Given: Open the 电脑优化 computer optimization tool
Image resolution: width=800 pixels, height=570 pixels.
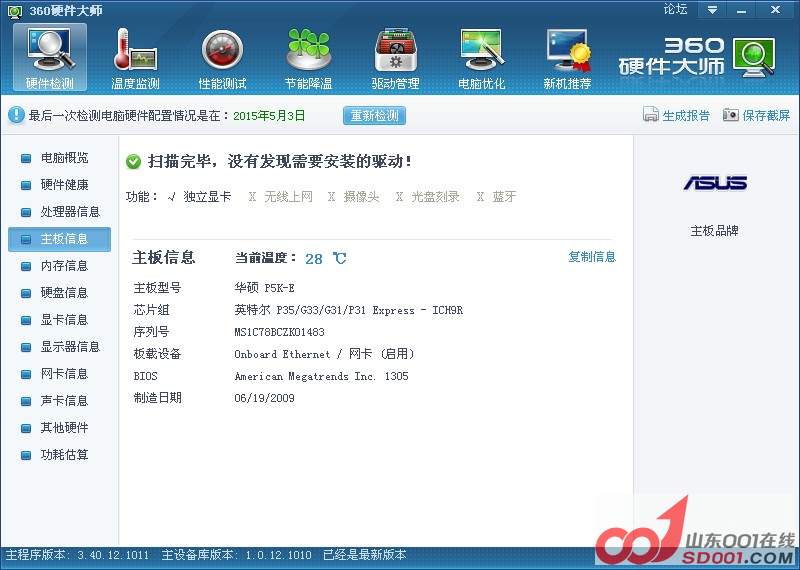Looking at the screenshot, I should [x=482, y=58].
